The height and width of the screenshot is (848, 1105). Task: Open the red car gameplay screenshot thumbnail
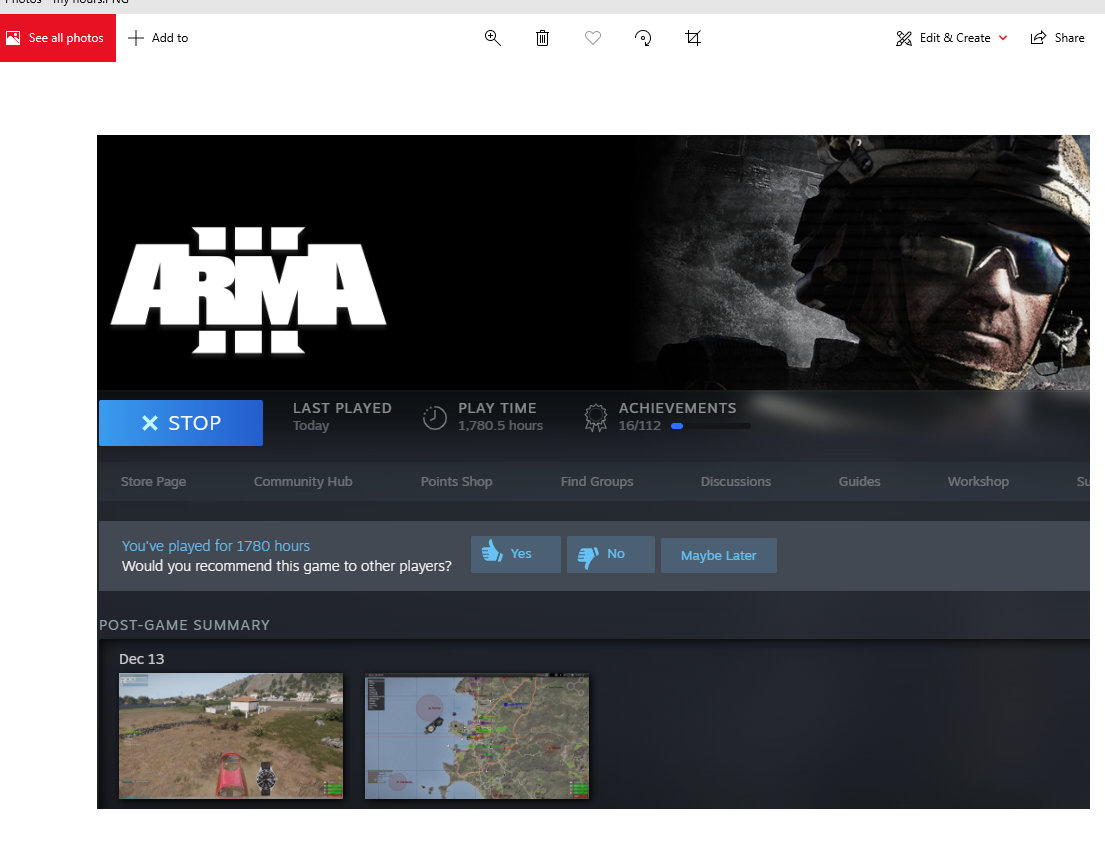[x=231, y=736]
